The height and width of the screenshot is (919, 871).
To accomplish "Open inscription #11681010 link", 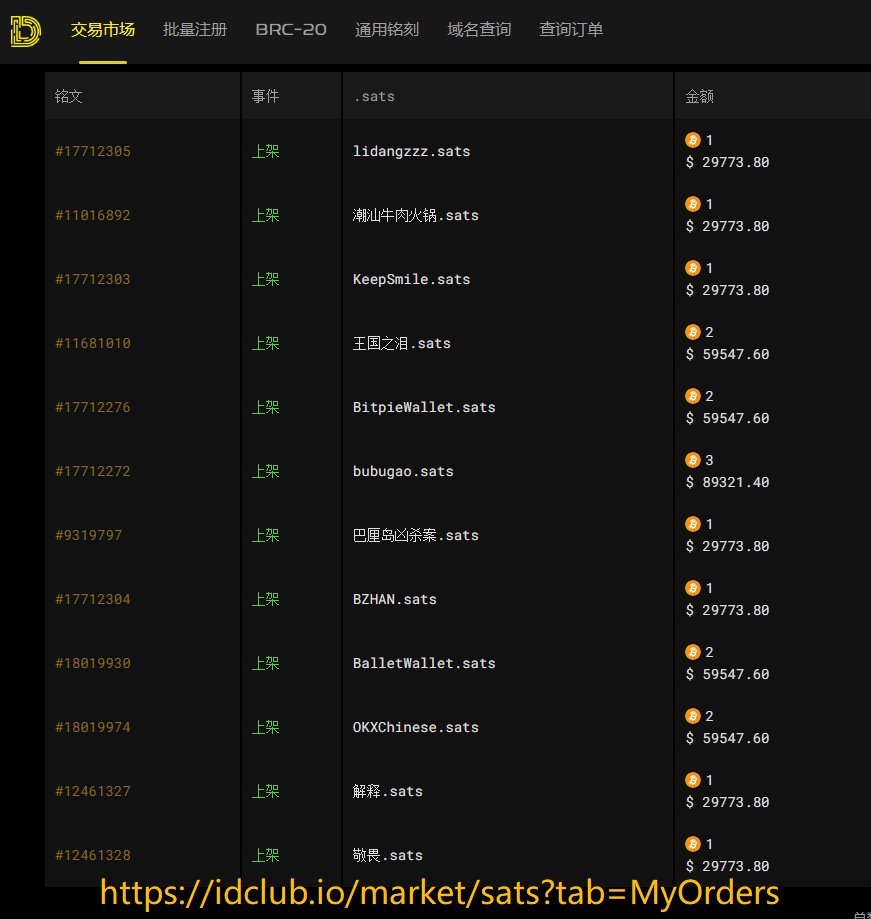I will (x=93, y=343).
